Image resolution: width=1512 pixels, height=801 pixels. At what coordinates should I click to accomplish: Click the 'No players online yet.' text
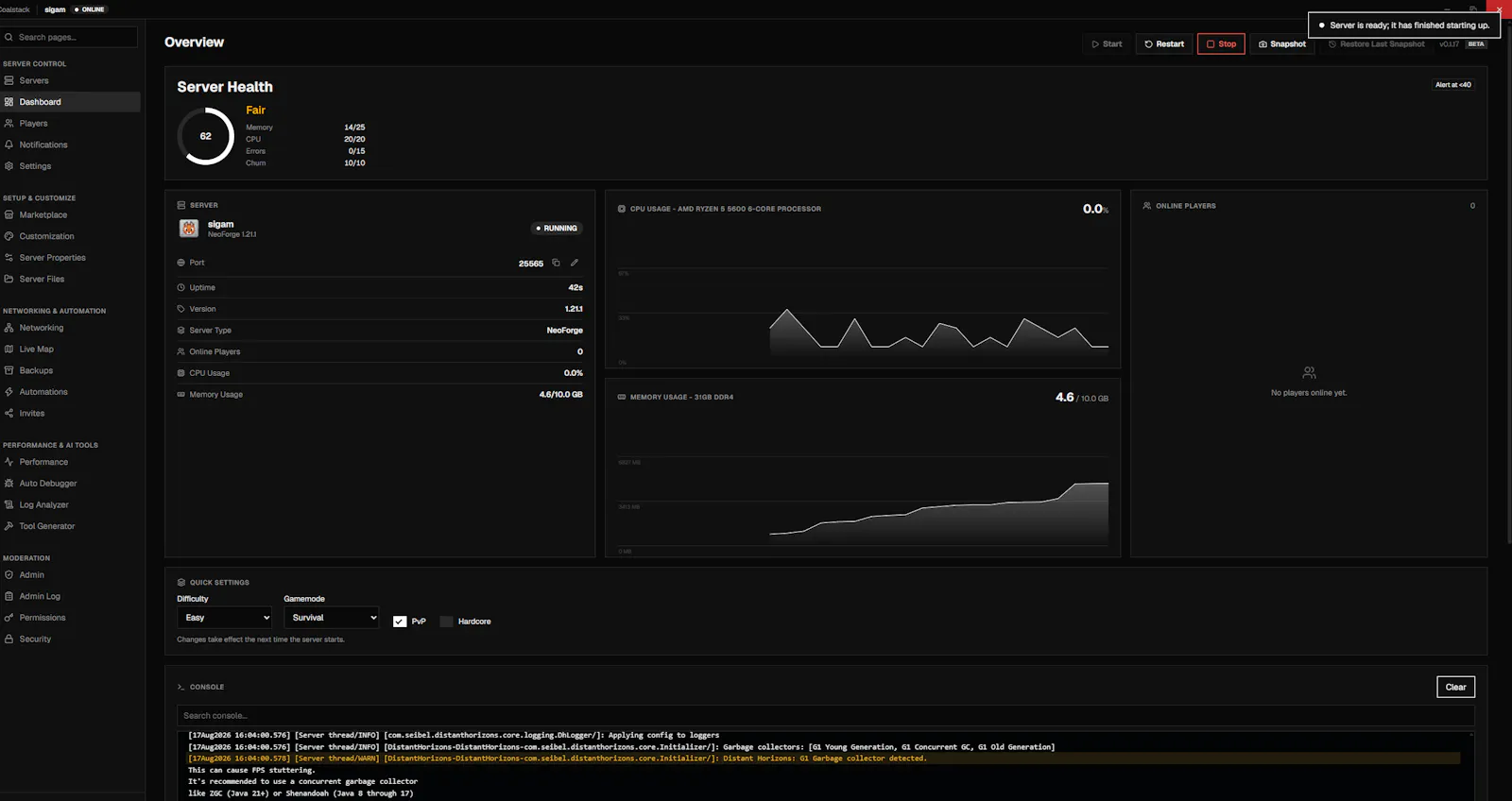[x=1309, y=392]
